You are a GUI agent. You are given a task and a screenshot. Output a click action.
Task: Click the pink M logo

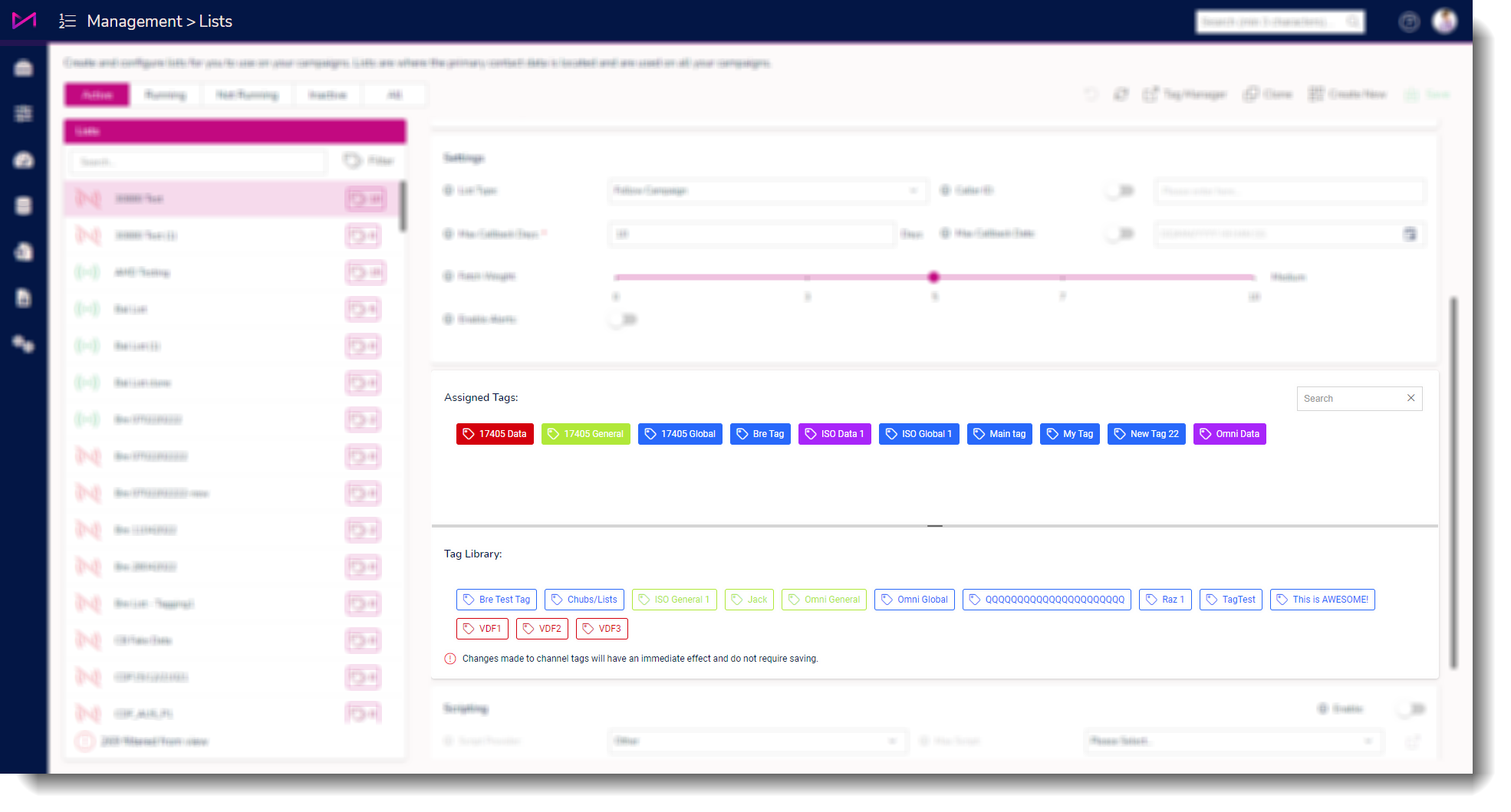[24, 21]
